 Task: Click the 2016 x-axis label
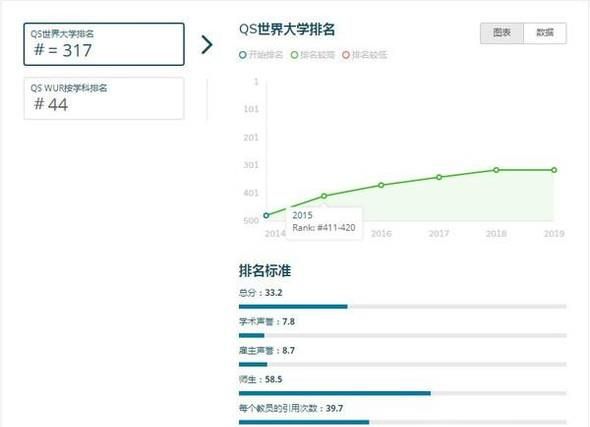tap(381, 234)
